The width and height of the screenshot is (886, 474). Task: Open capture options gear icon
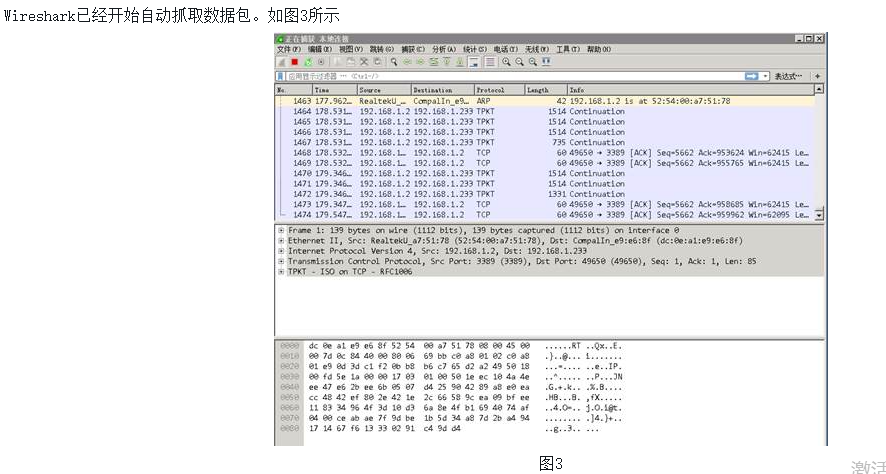pos(321,62)
